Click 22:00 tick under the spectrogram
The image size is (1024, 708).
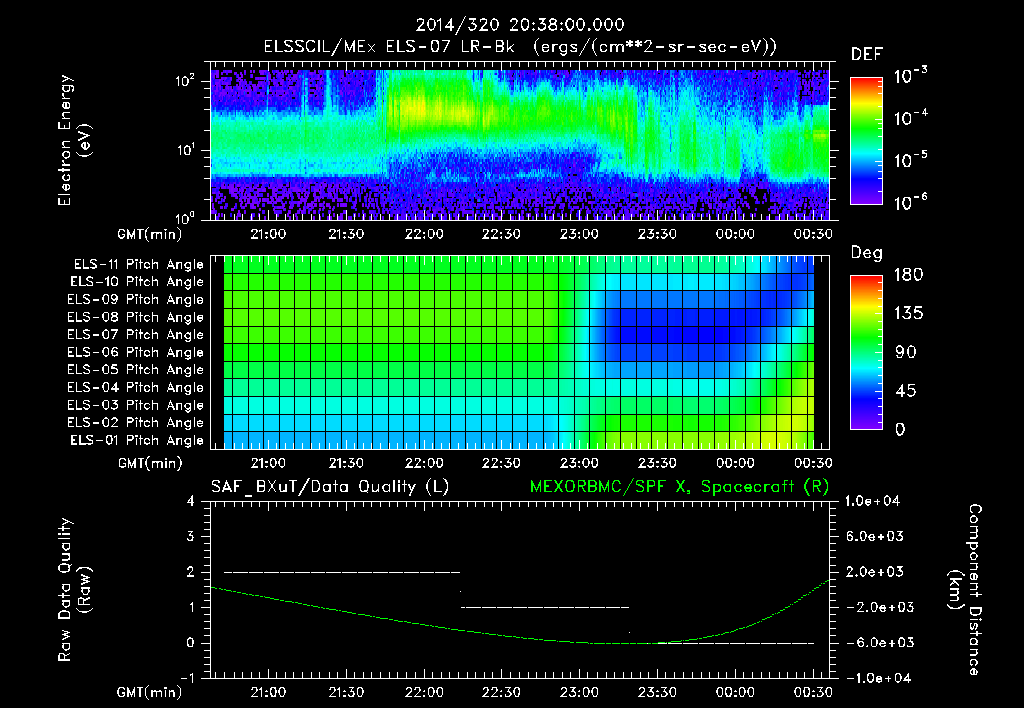(424, 234)
